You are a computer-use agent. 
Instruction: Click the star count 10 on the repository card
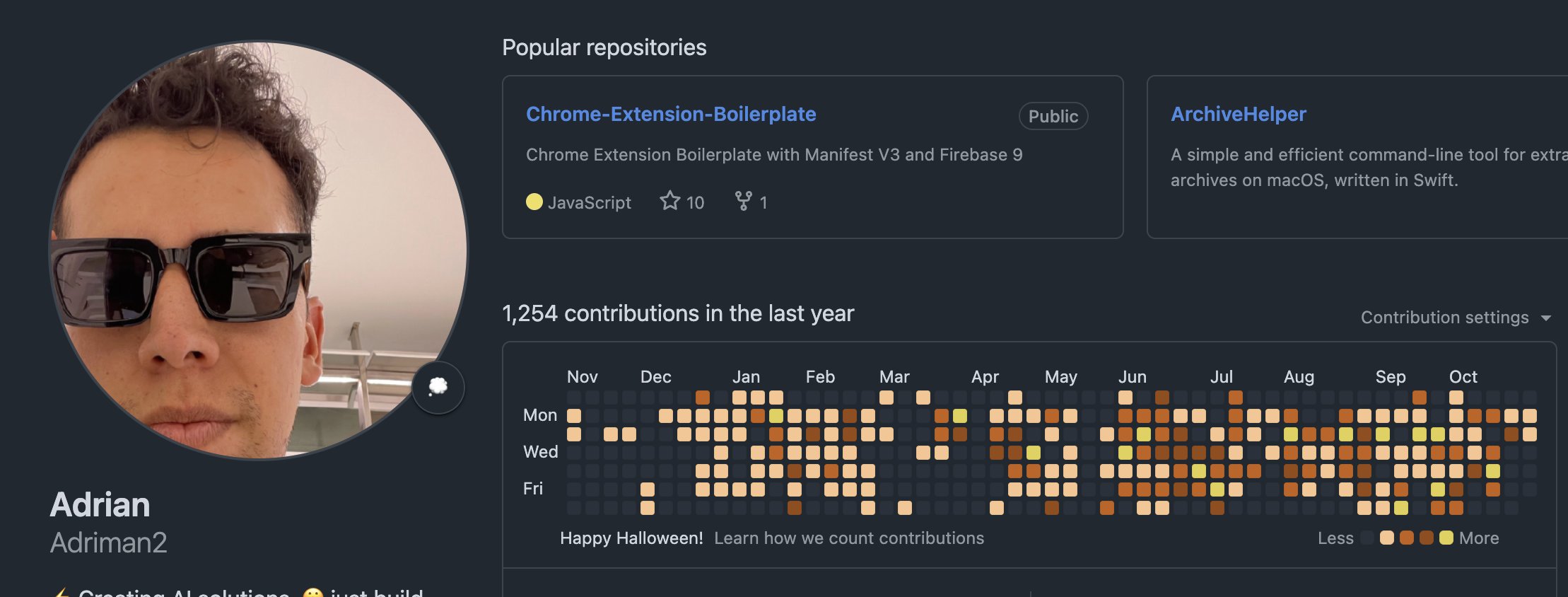point(695,203)
